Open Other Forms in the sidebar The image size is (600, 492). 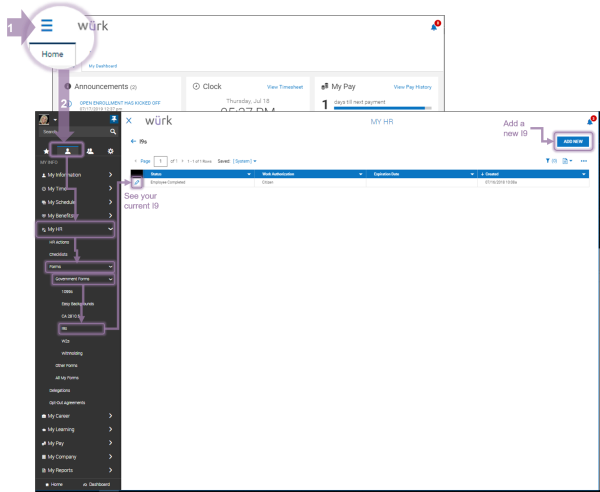click(66, 365)
